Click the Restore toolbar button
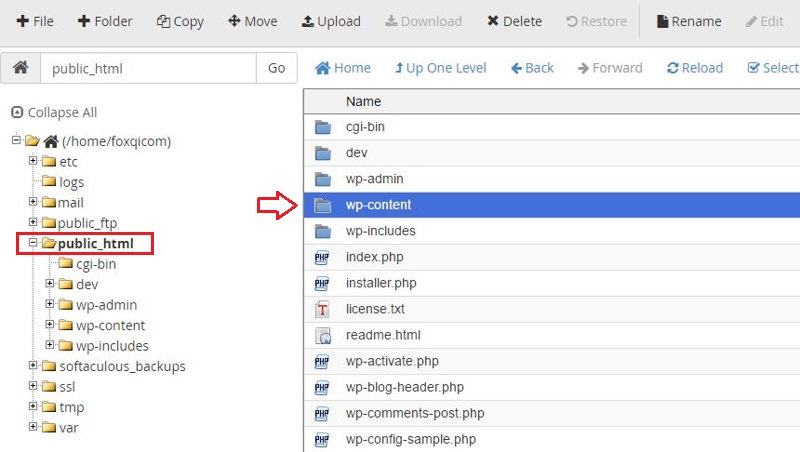The height and width of the screenshot is (452, 800). [x=596, y=21]
